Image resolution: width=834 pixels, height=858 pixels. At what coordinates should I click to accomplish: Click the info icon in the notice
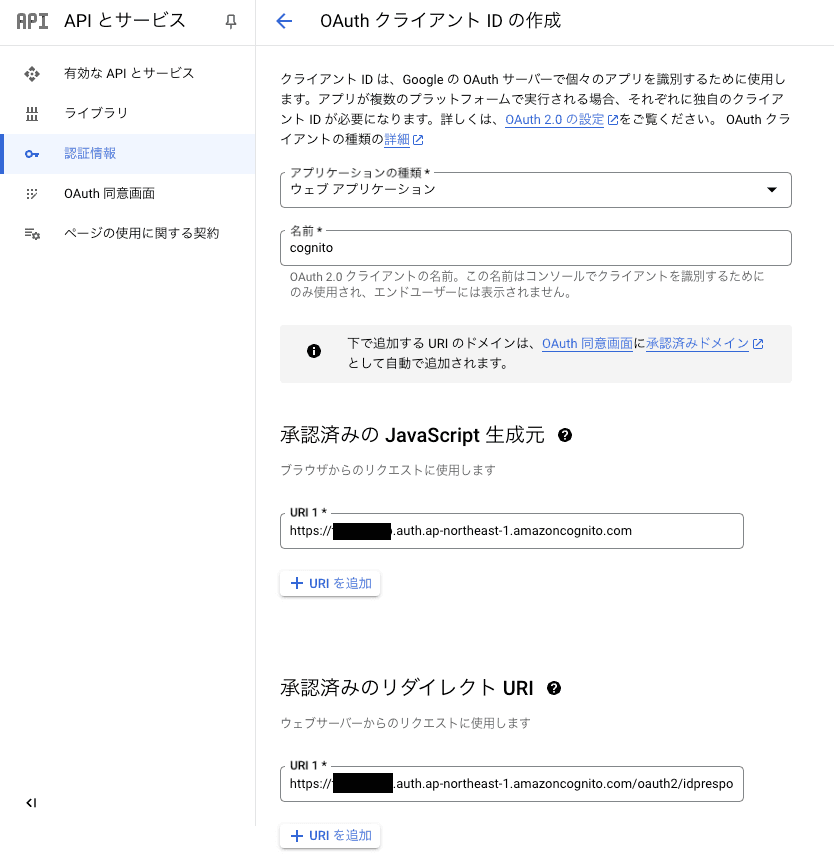(314, 351)
